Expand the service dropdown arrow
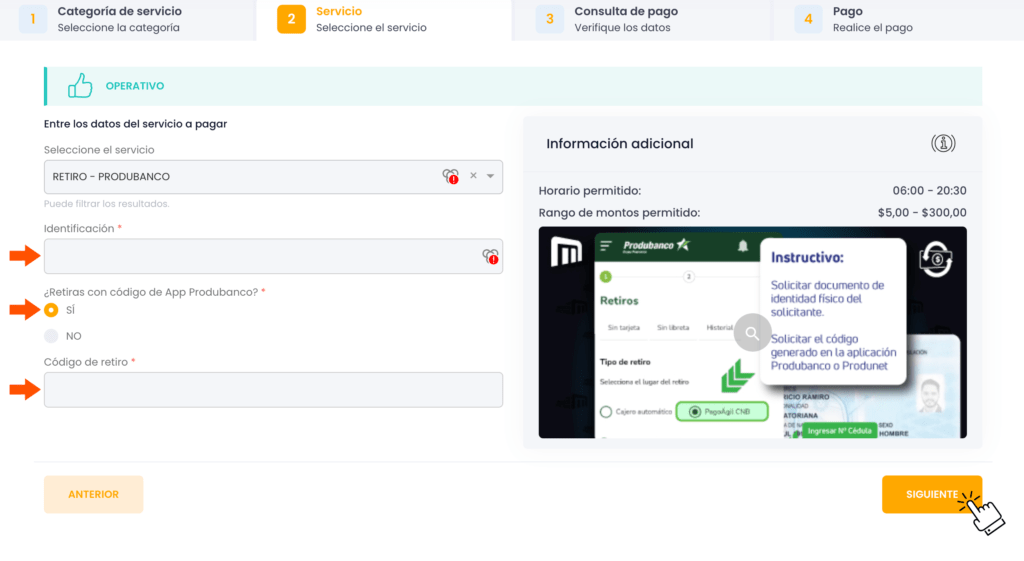Image resolution: width=1024 pixels, height=561 pixels. point(490,176)
